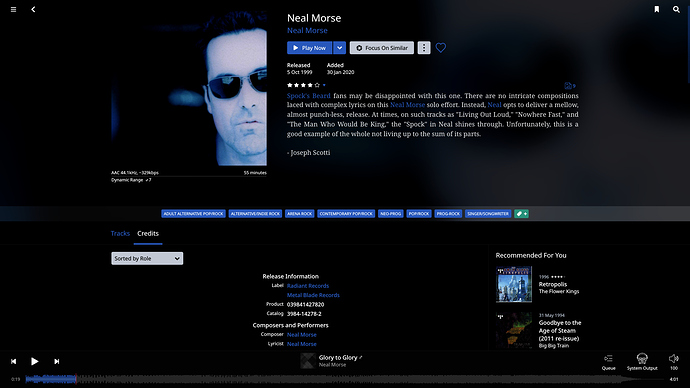The image size is (690, 388).
Task: Click the inline Neal Morse link in review
Action: (407, 105)
